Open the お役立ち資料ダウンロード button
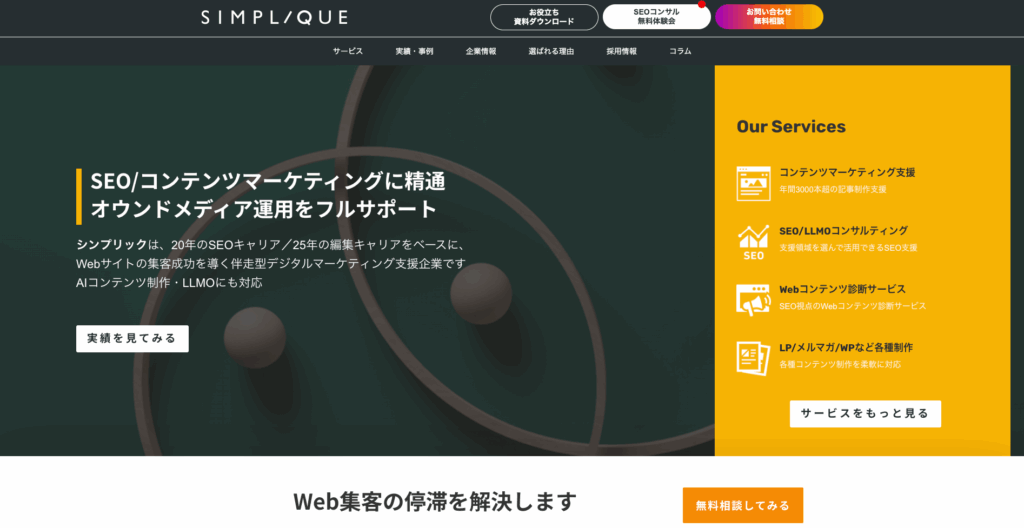This screenshot has width=1024, height=528. 544,17
